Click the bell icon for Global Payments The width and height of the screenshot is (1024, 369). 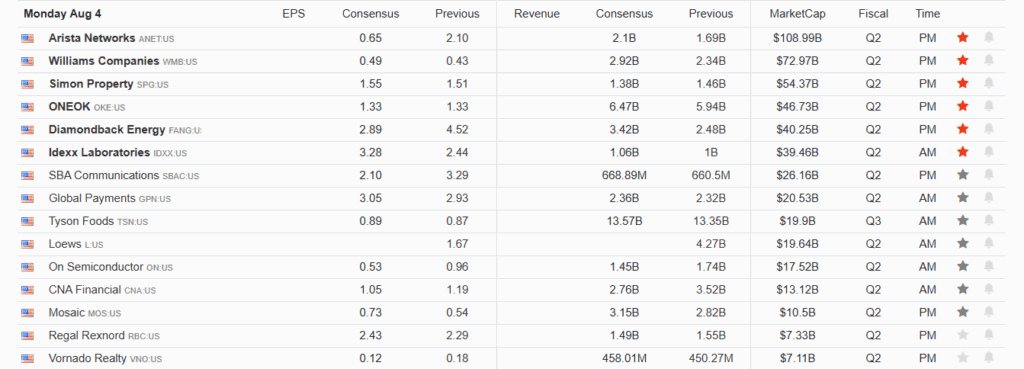pos(989,198)
